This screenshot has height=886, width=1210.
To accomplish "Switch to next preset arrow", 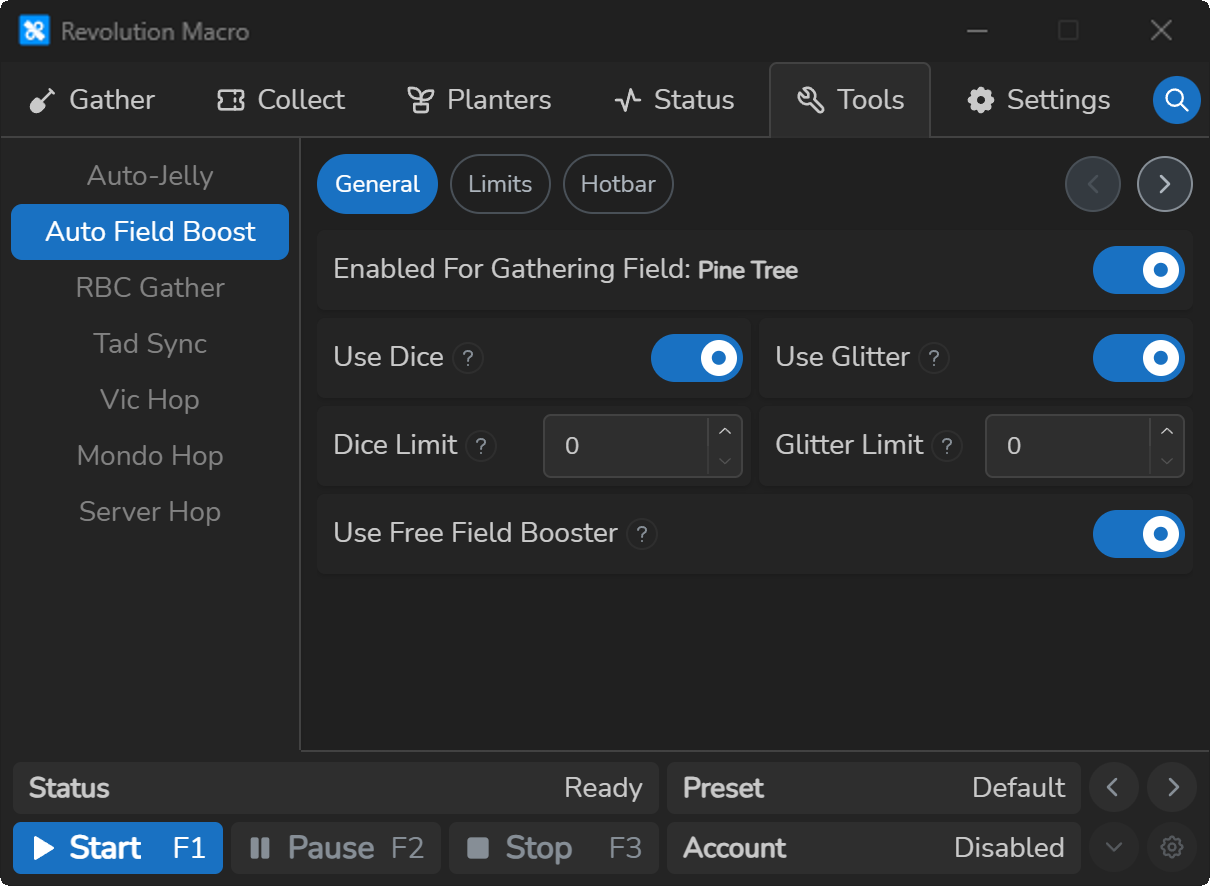I will [1172, 788].
